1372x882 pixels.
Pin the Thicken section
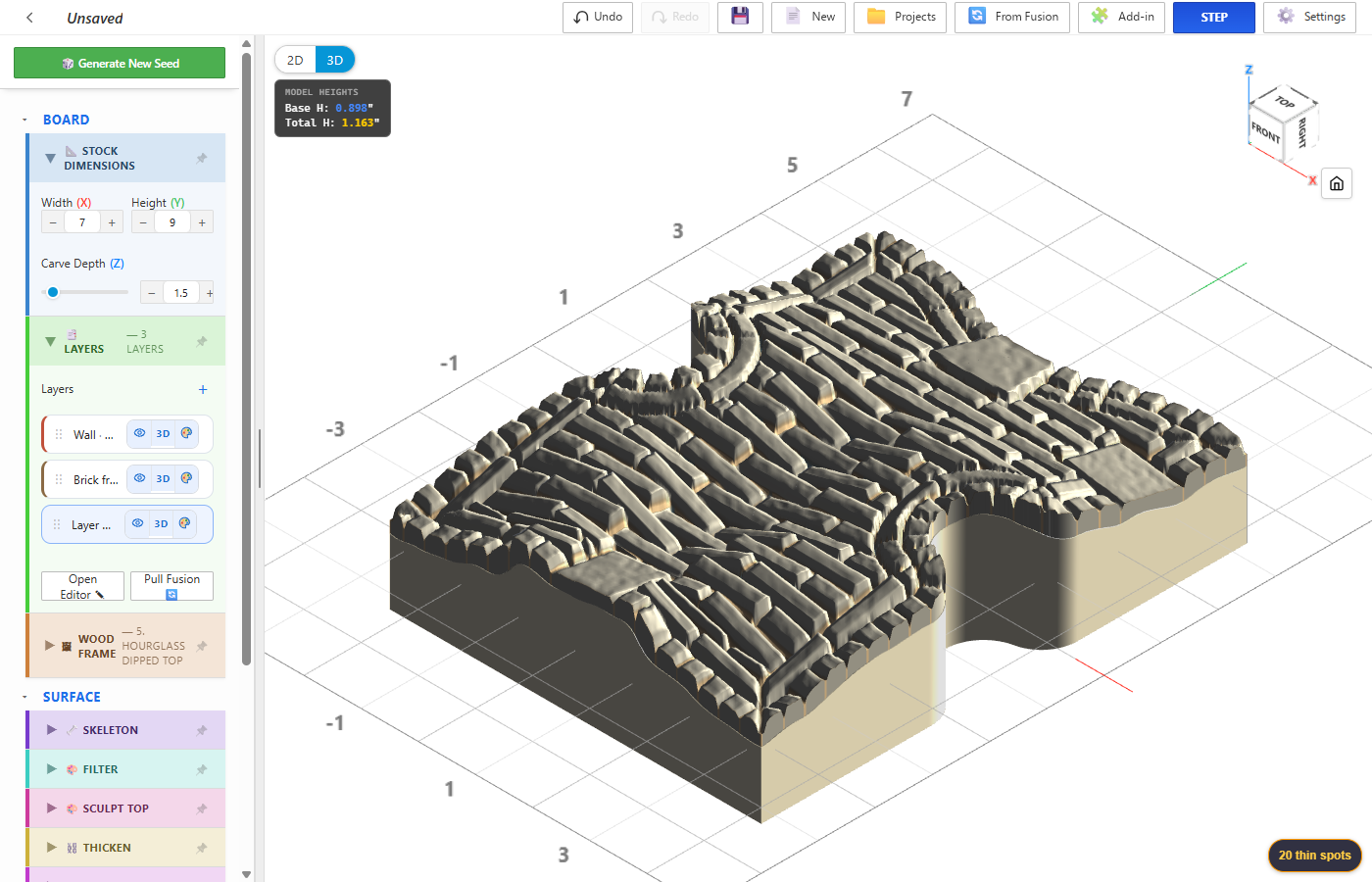click(202, 848)
